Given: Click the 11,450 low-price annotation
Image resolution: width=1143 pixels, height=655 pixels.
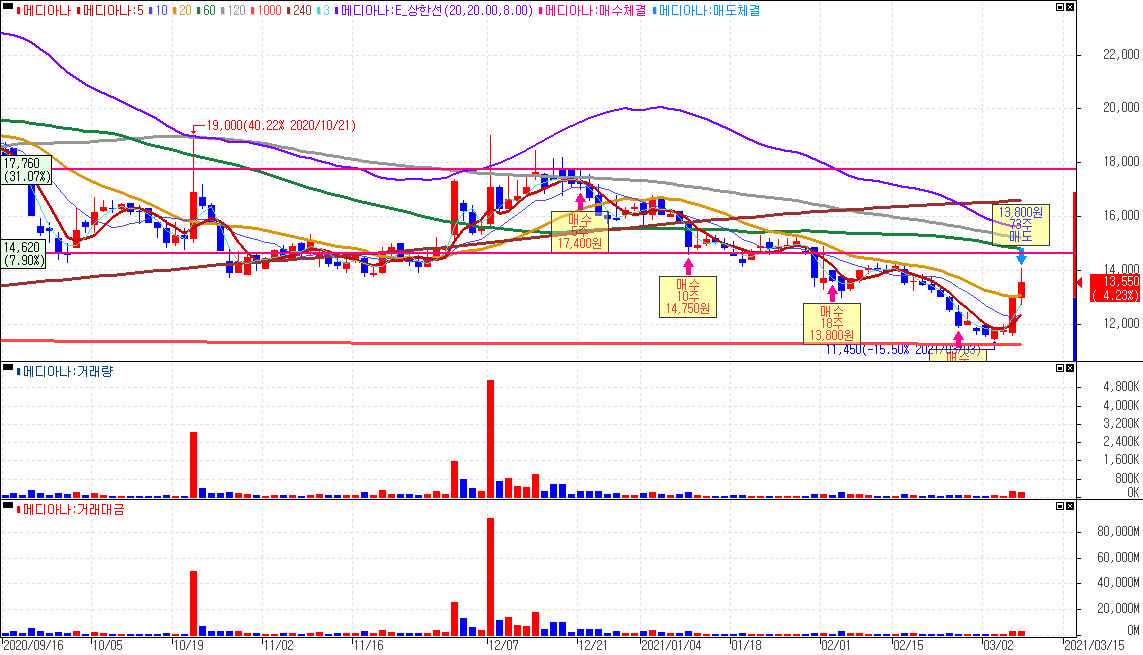Looking at the screenshot, I should (902, 350).
